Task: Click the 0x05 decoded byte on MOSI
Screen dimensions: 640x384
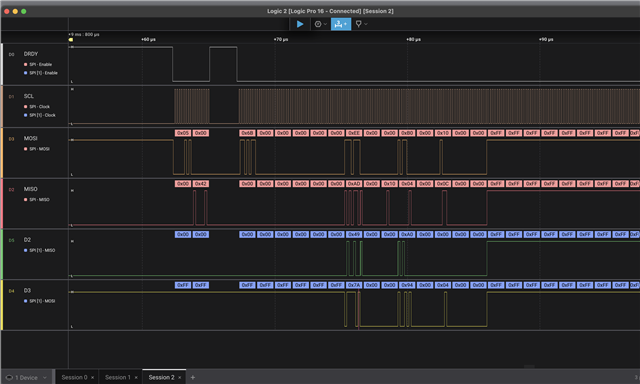Action: [183, 133]
